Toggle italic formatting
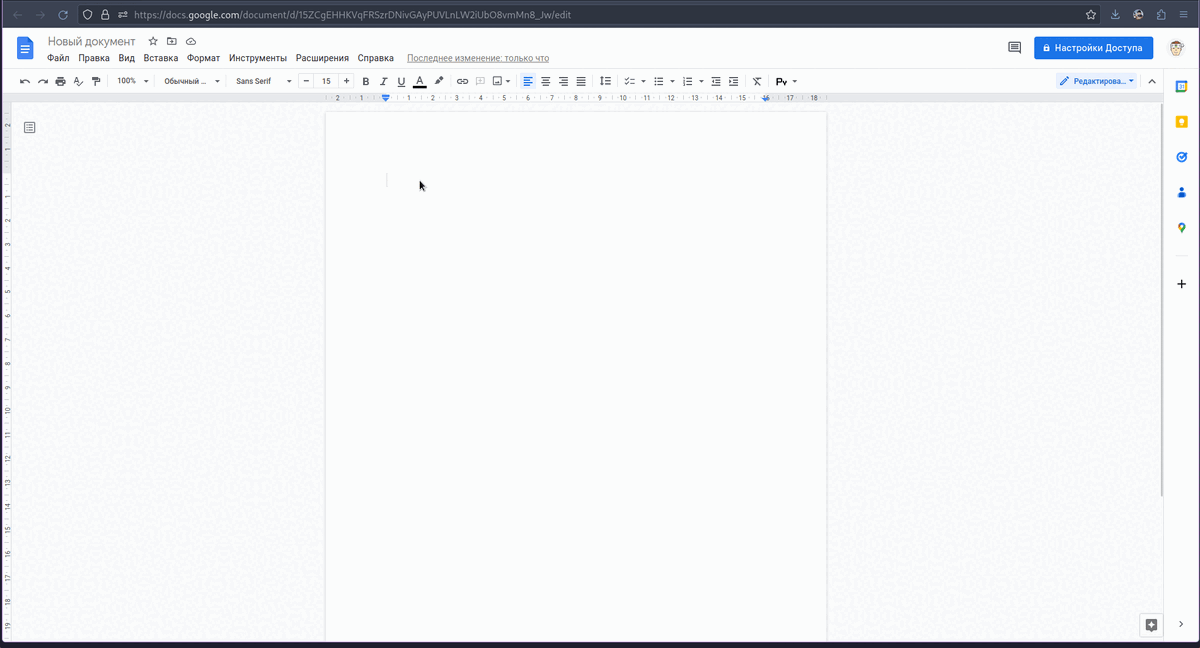 (x=383, y=81)
